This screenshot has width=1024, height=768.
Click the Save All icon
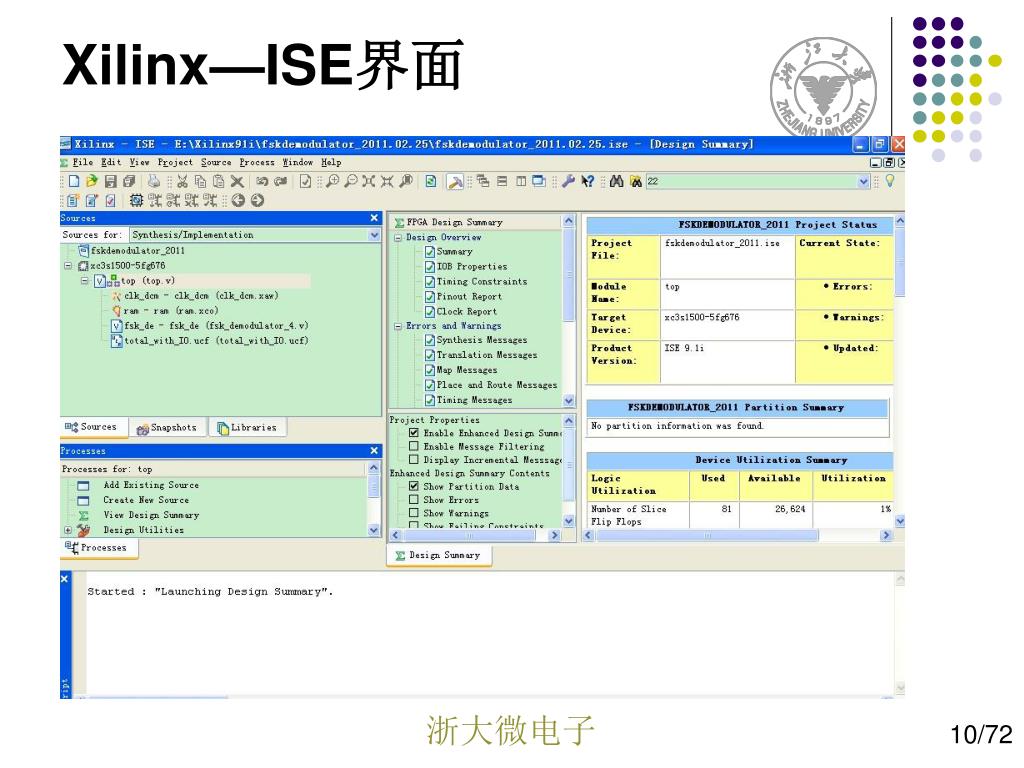point(129,181)
